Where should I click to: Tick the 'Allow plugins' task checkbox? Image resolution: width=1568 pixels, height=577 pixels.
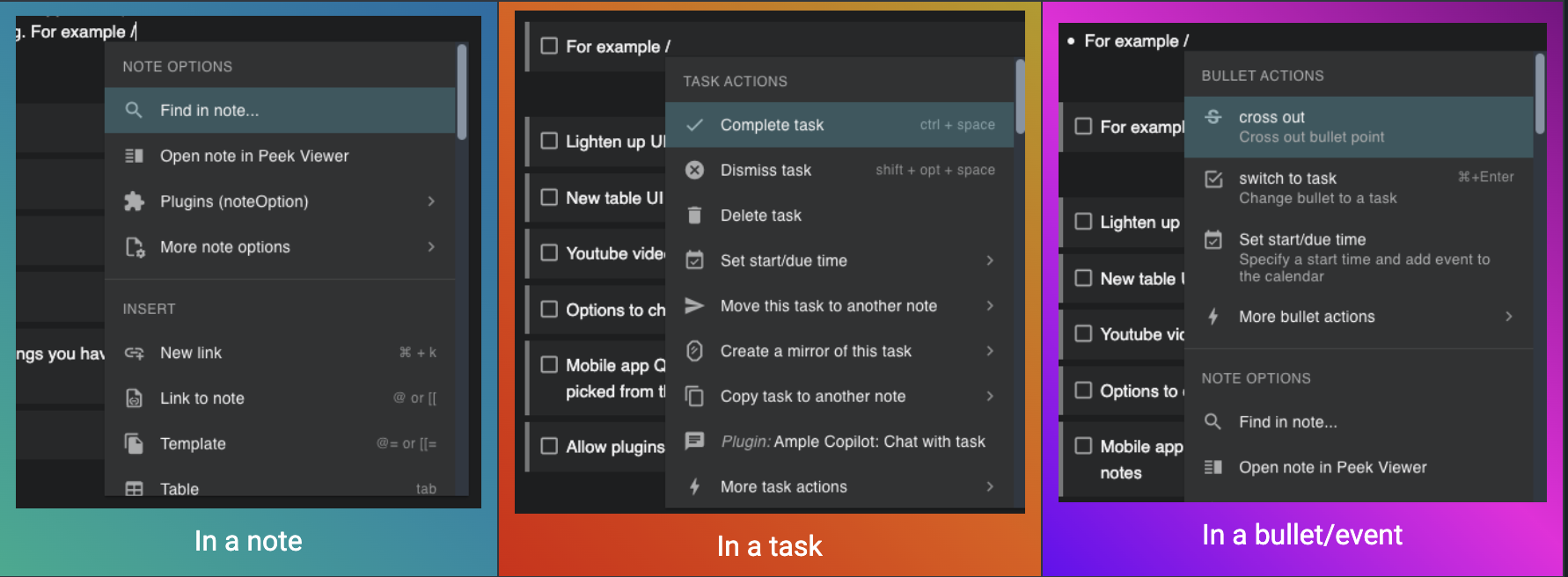pyautogui.click(x=549, y=446)
